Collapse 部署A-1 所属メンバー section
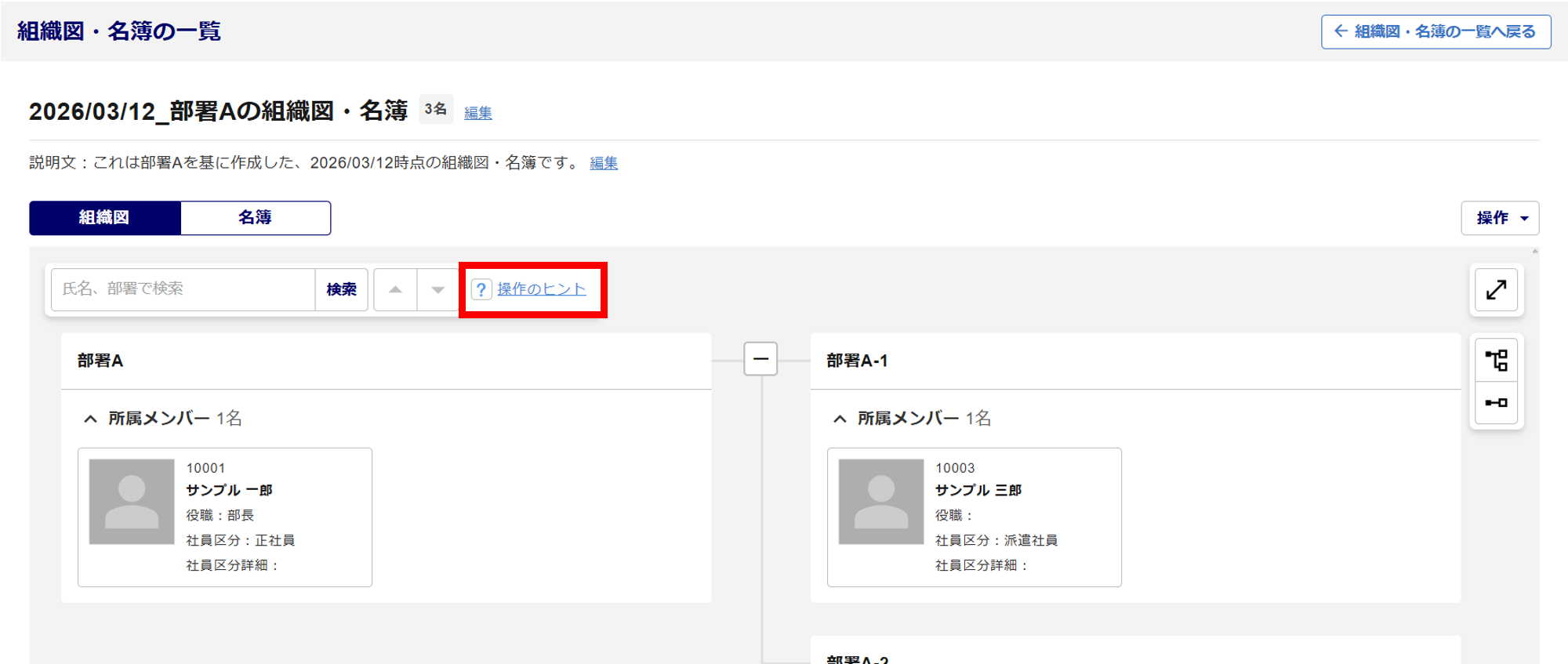Viewport: 1568px width, 664px height. (840, 419)
